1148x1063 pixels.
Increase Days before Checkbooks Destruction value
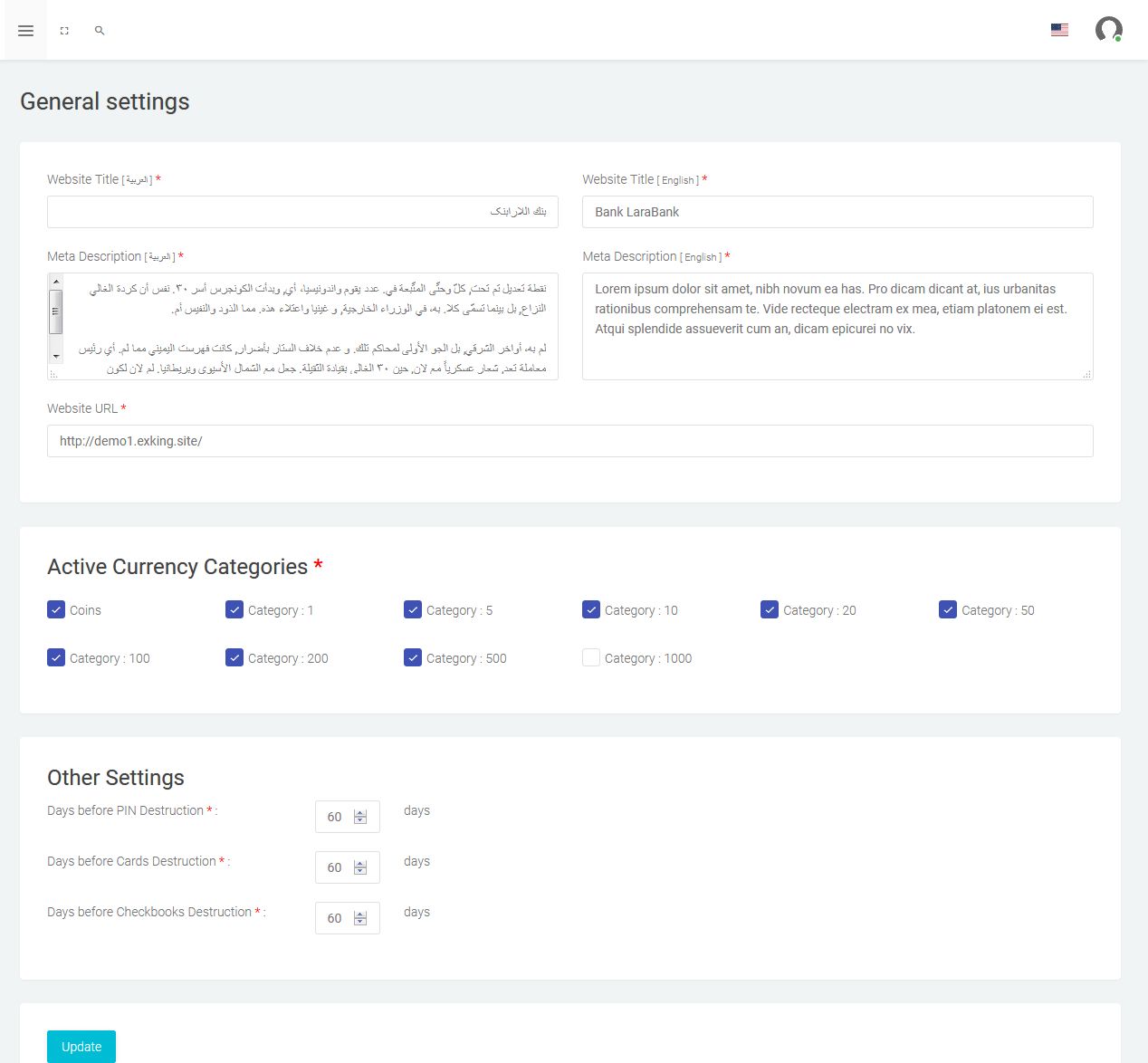tap(360, 914)
